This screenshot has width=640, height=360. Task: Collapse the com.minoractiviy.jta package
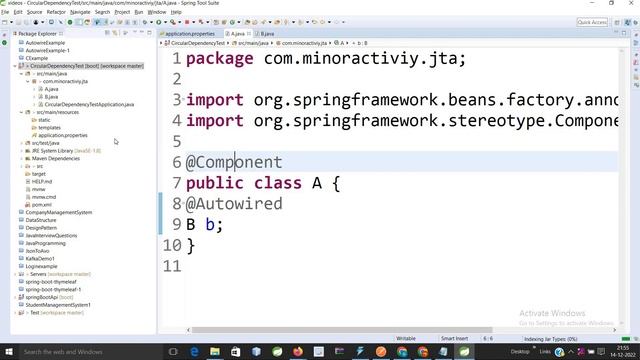(28, 82)
